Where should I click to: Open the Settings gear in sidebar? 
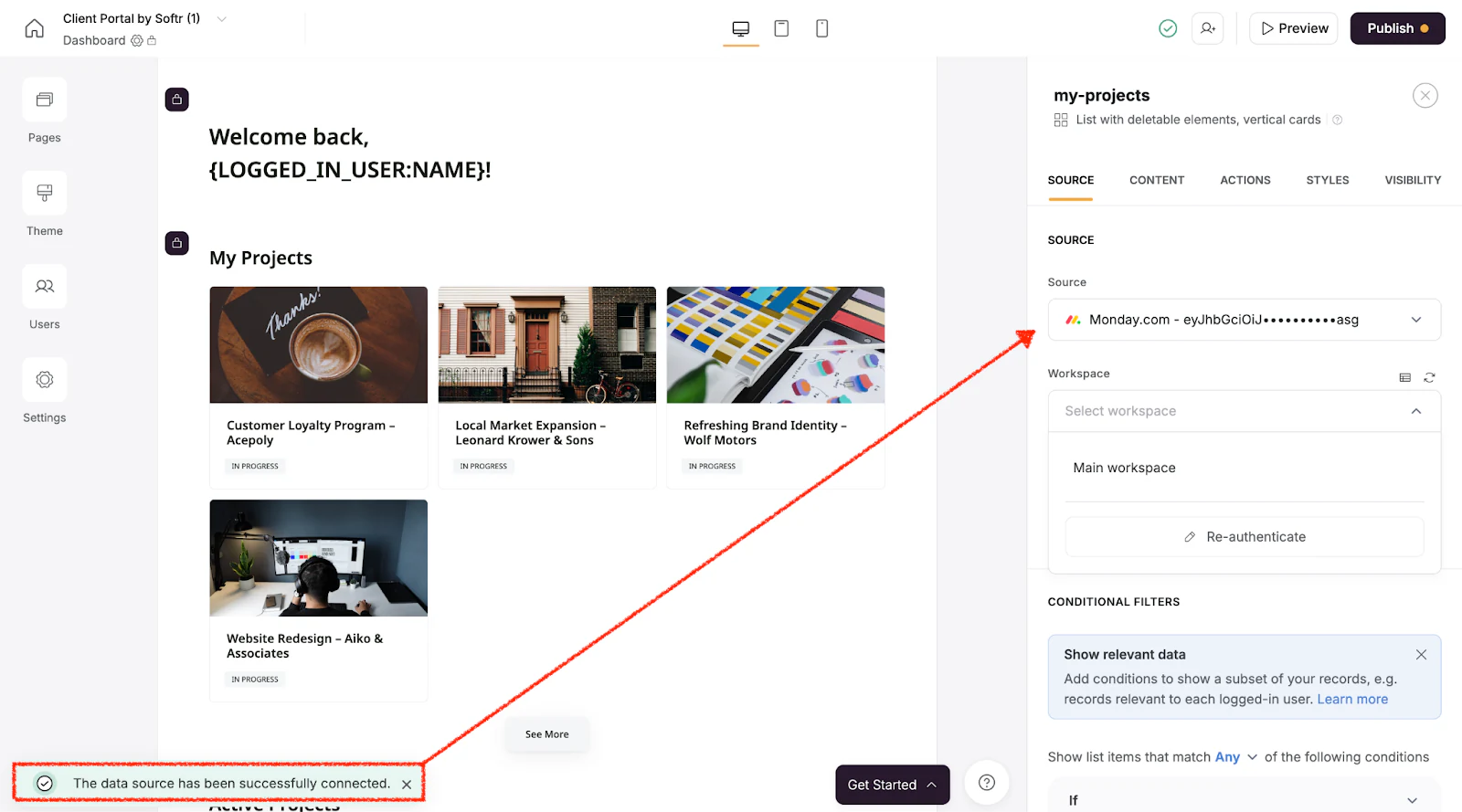(45, 379)
